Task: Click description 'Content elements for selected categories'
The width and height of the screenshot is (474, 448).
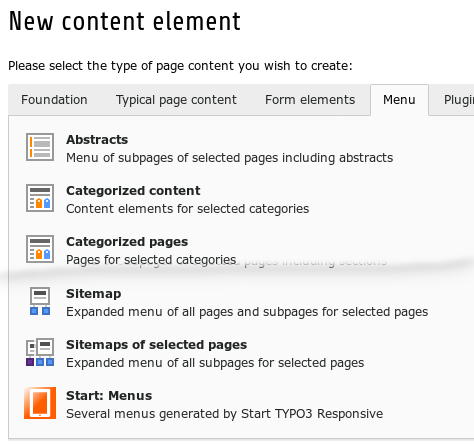Action: tap(188, 209)
